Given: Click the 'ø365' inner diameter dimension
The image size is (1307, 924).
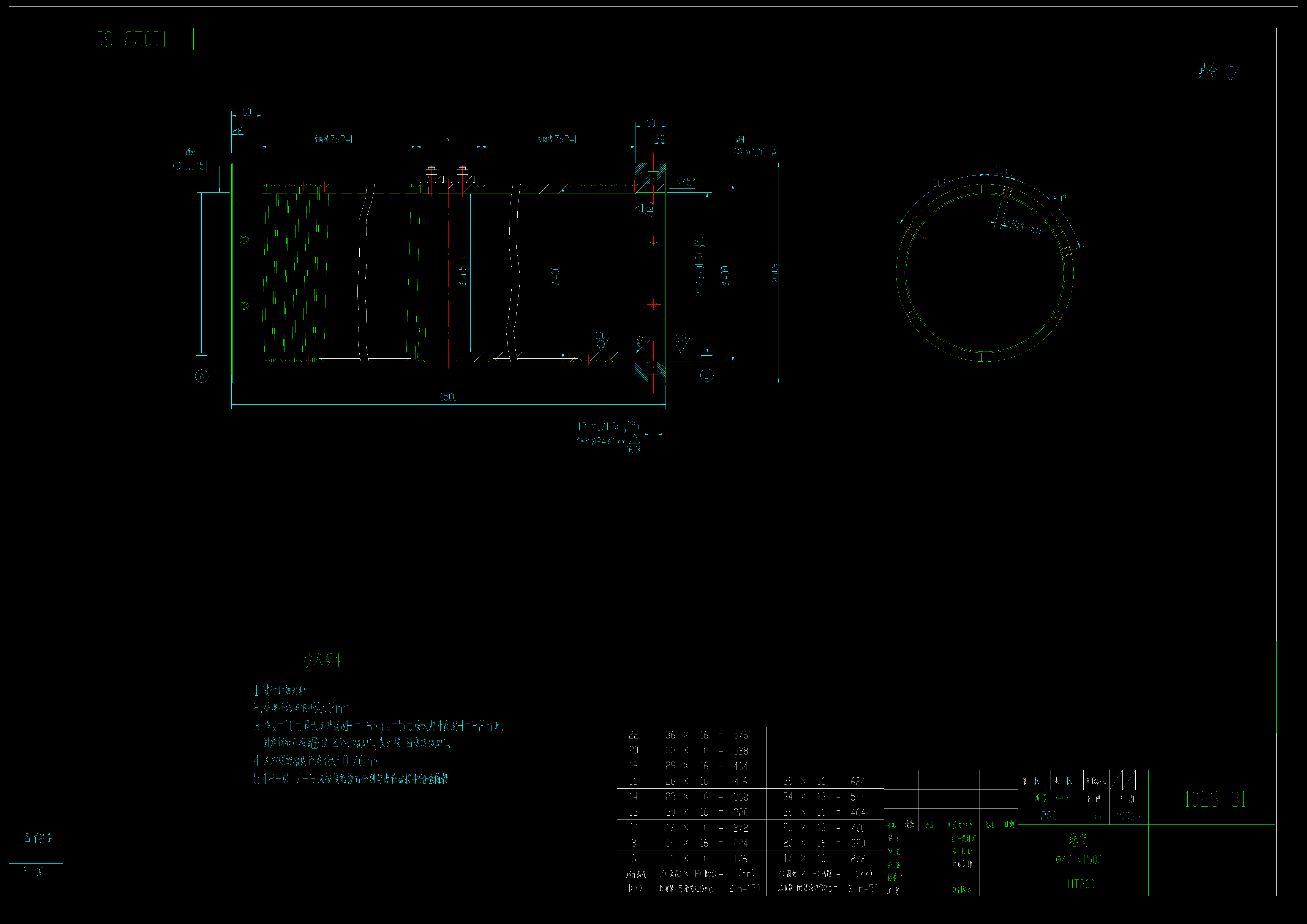Looking at the screenshot, I should pyautogui.click(x=463, y=272).
